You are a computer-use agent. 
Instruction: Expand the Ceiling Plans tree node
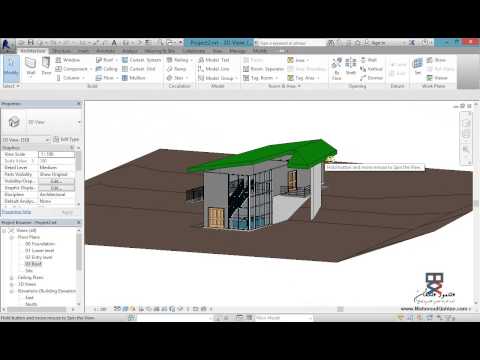[11, 277]
